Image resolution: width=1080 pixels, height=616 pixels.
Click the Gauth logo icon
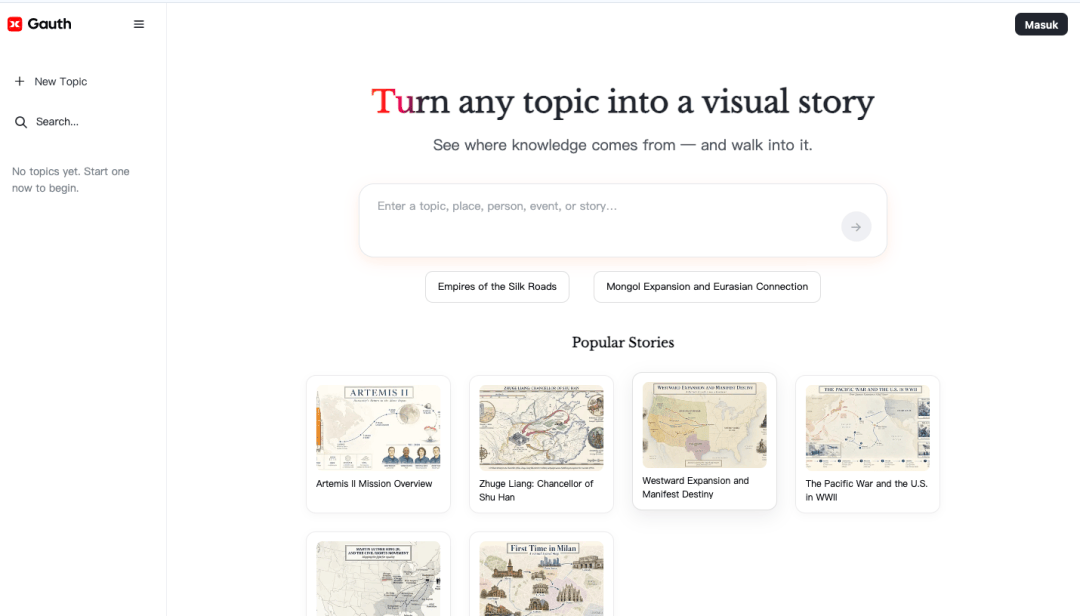click(x=14, y=24)
